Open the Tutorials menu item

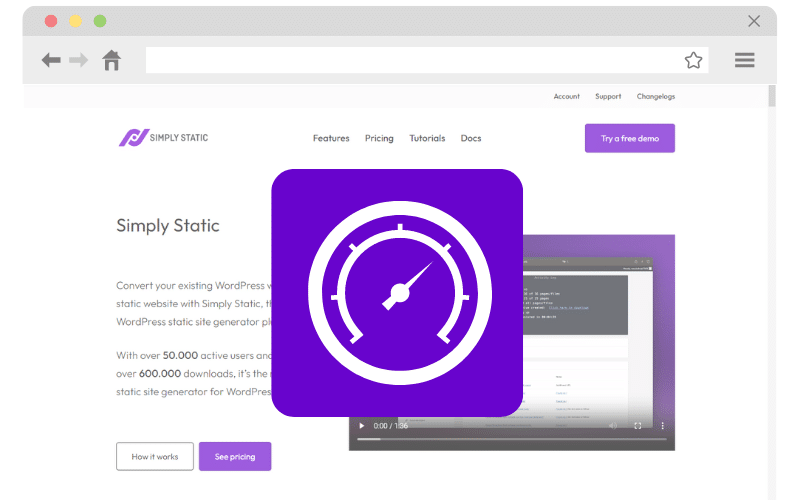coord(427,138)
